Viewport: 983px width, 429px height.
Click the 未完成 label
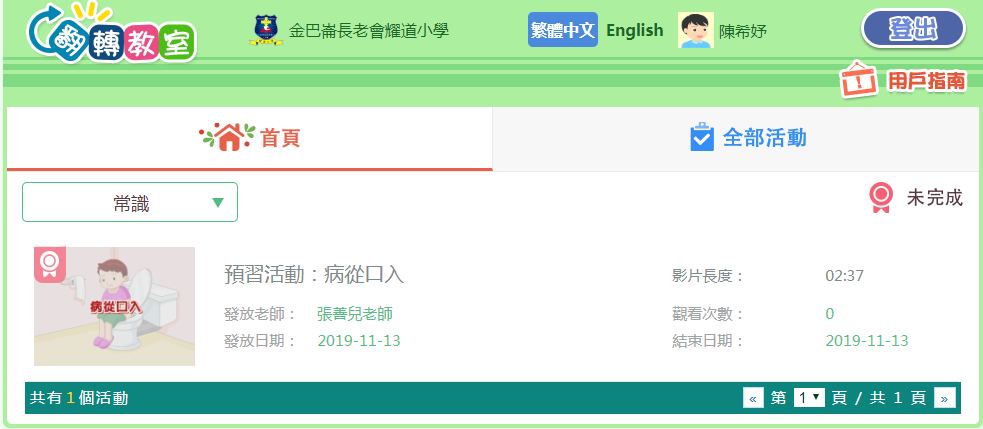click(934, 198)
